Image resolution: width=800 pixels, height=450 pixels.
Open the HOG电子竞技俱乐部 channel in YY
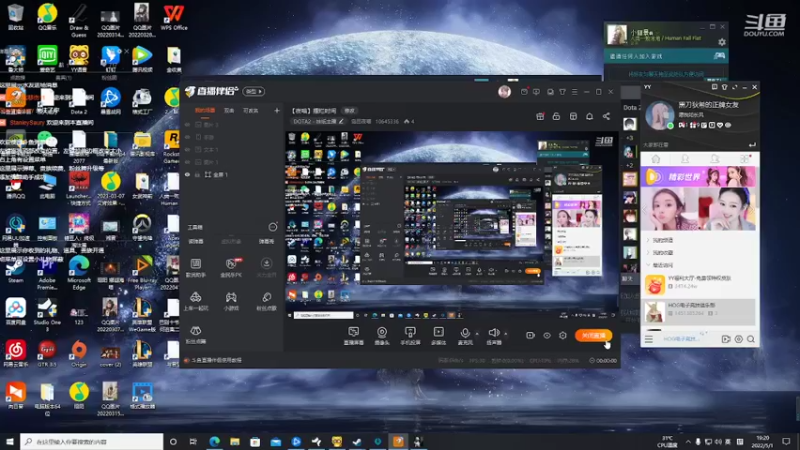[698, 312]
